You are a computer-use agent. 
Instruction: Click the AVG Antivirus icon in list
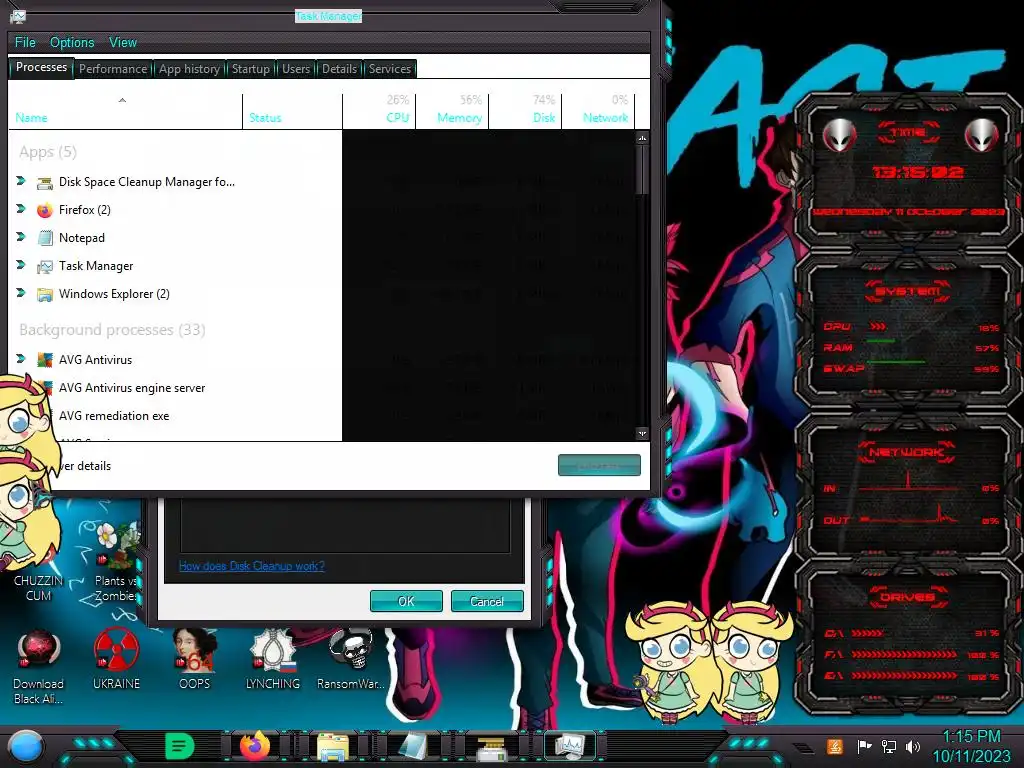pyautogui.click(x=44, y=360)
